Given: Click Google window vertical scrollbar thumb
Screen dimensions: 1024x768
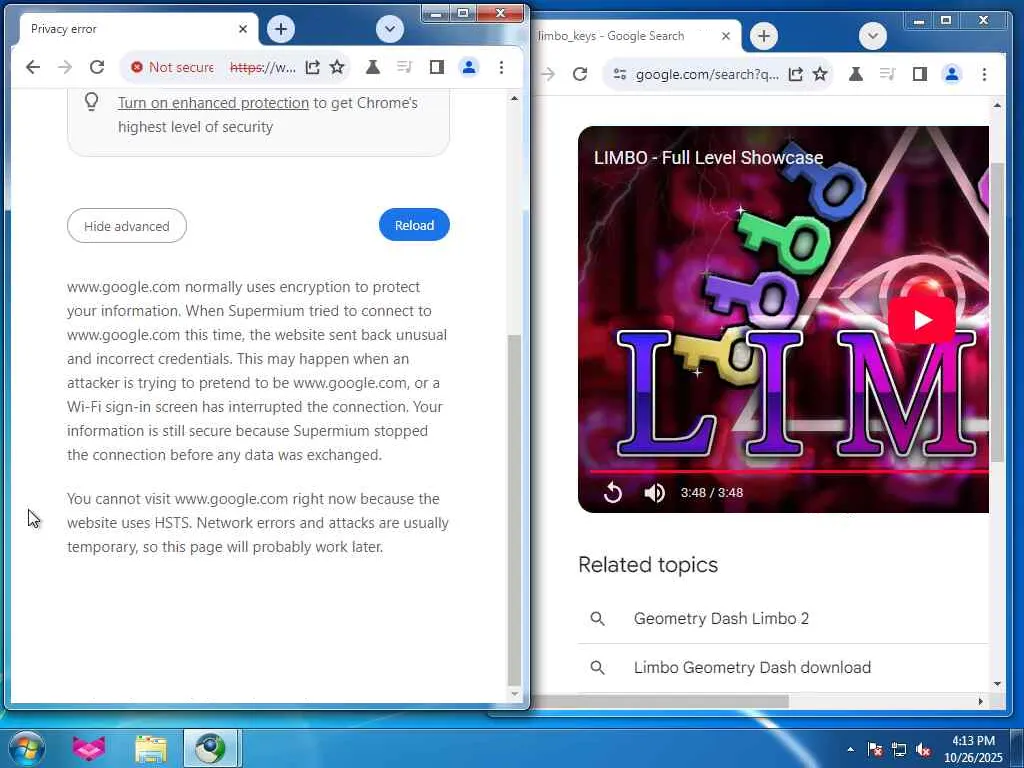Looking at the screenshot, I should [x=997, y=312].
